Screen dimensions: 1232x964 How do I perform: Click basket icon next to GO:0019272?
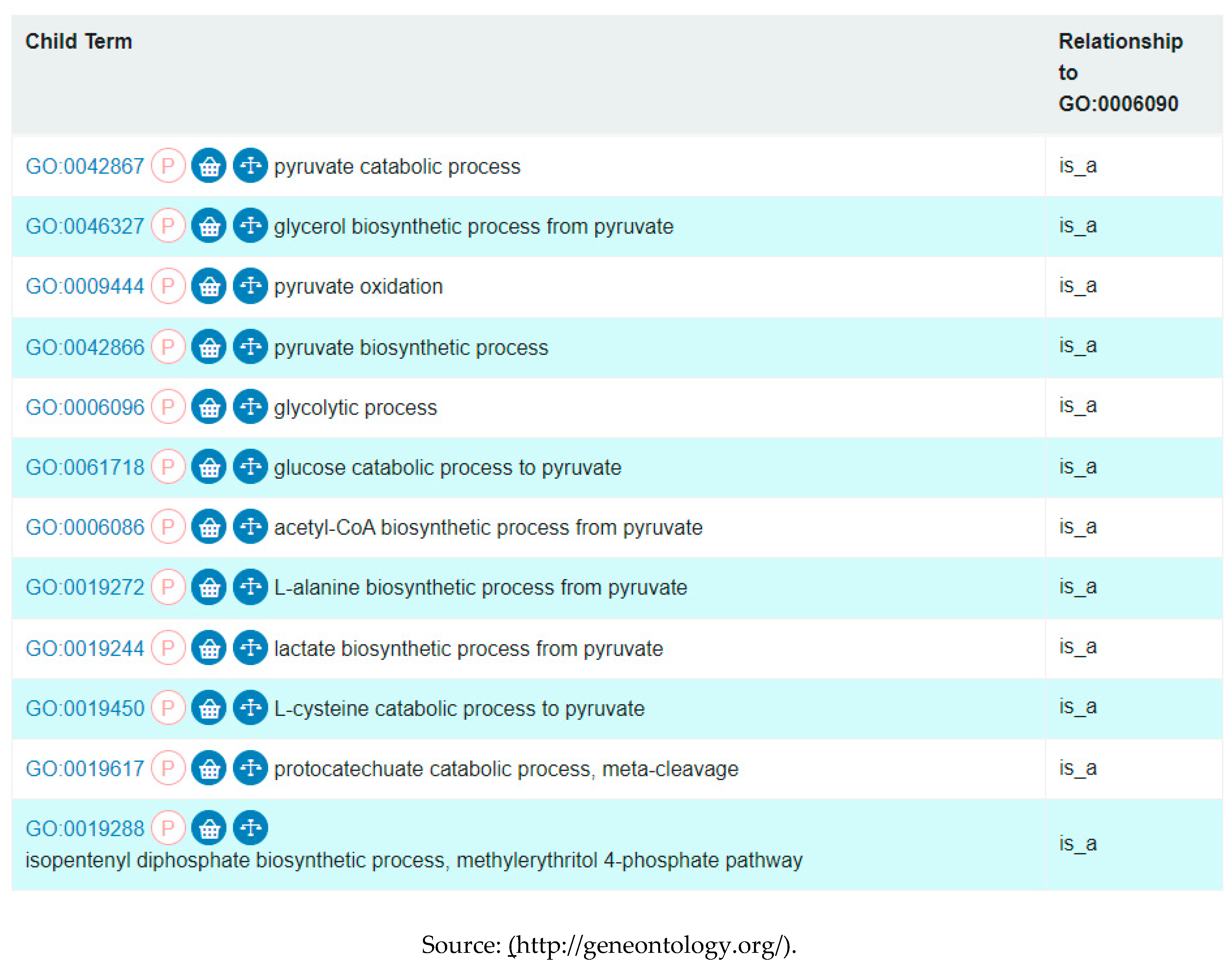click(209, 587)
